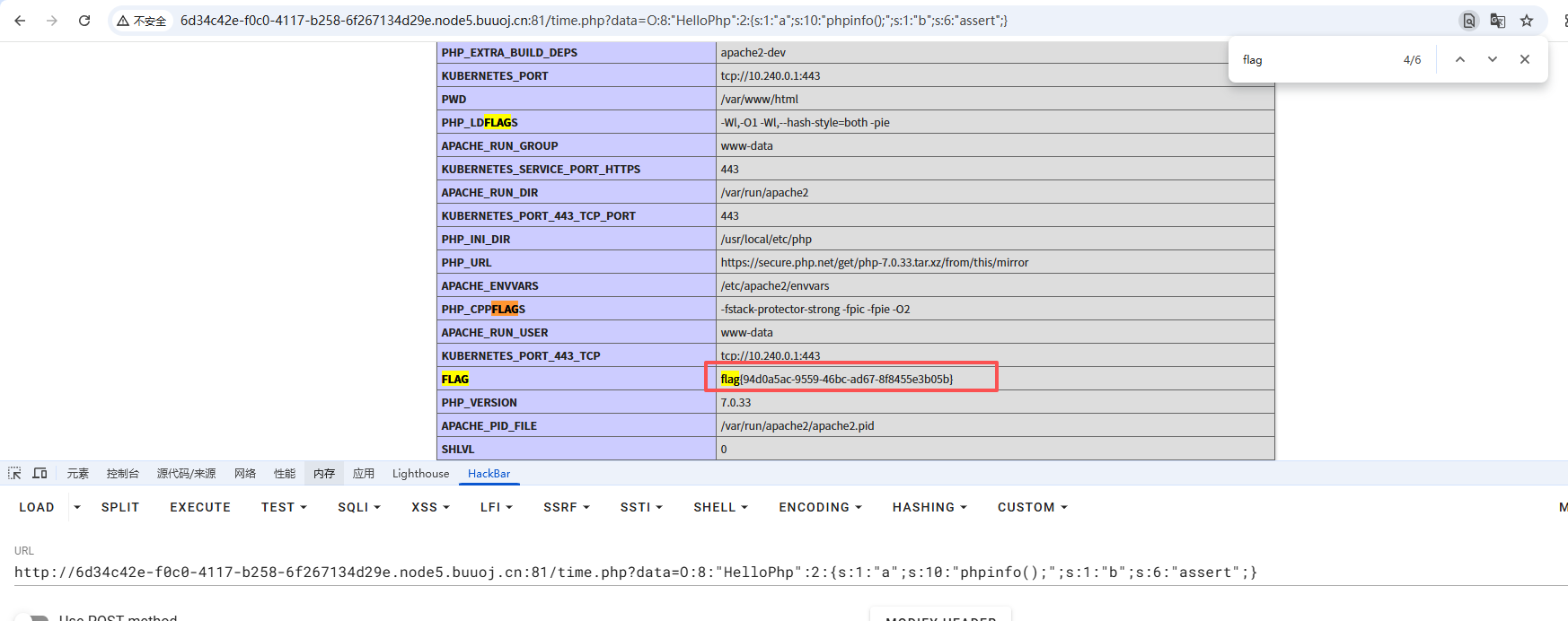Close the find bar

point(1525,59)
